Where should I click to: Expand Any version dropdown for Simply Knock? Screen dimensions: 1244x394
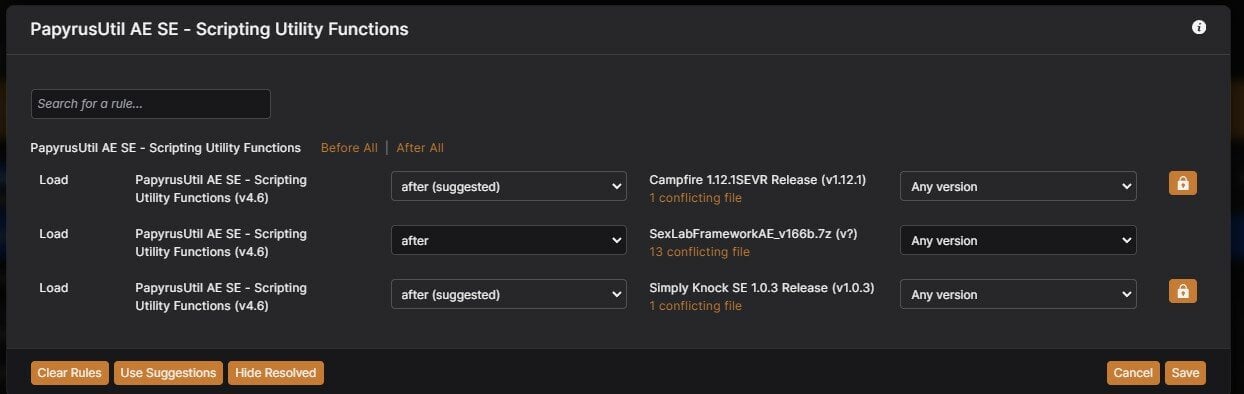click(1018, 294)
